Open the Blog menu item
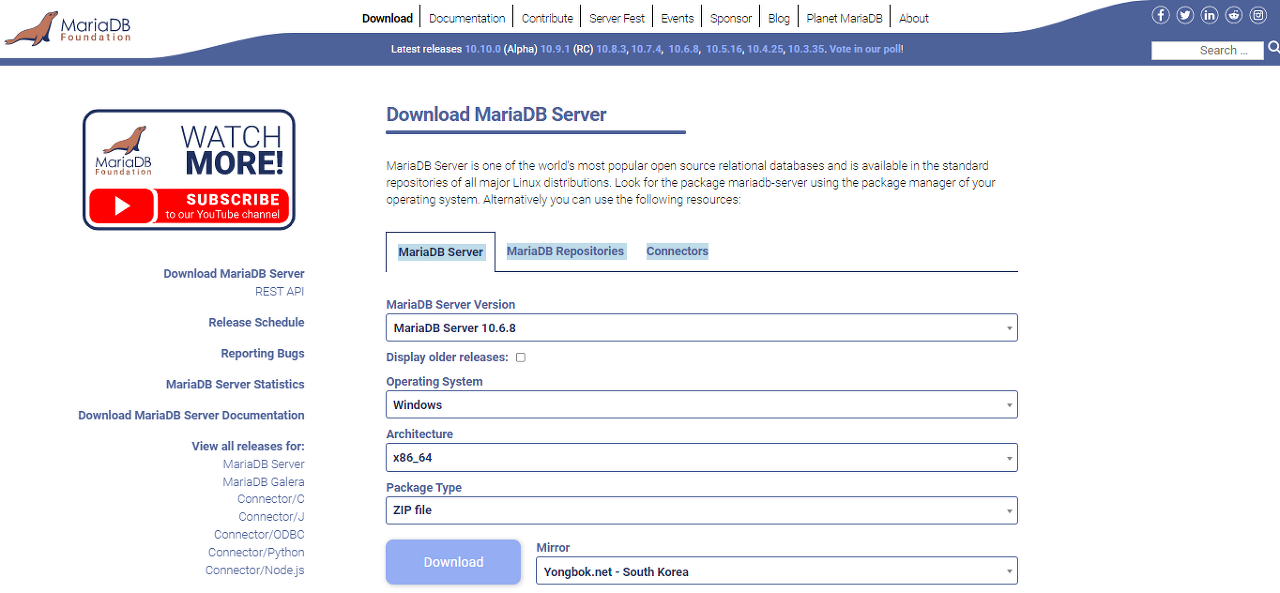 coord(779,18)
